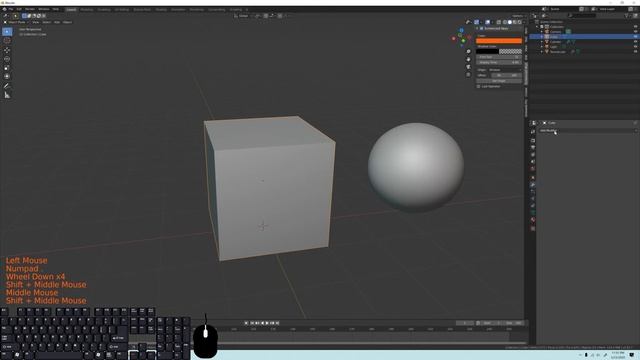Open the Render properties tab
The width and height of the screenshot is (640, 360).
(533, 140)
